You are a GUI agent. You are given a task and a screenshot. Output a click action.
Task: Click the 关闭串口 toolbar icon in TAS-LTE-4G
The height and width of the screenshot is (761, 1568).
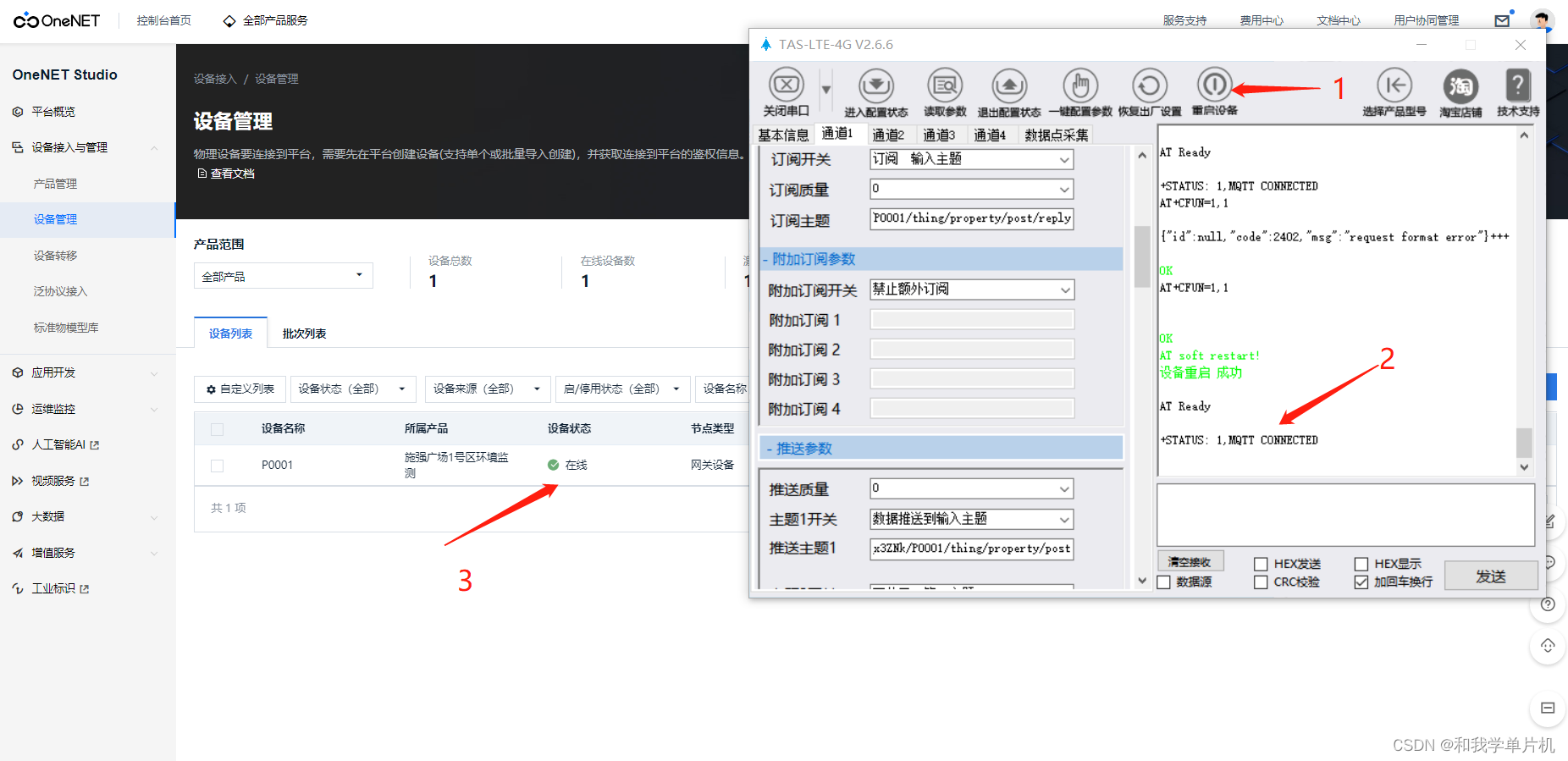[787, 85]
